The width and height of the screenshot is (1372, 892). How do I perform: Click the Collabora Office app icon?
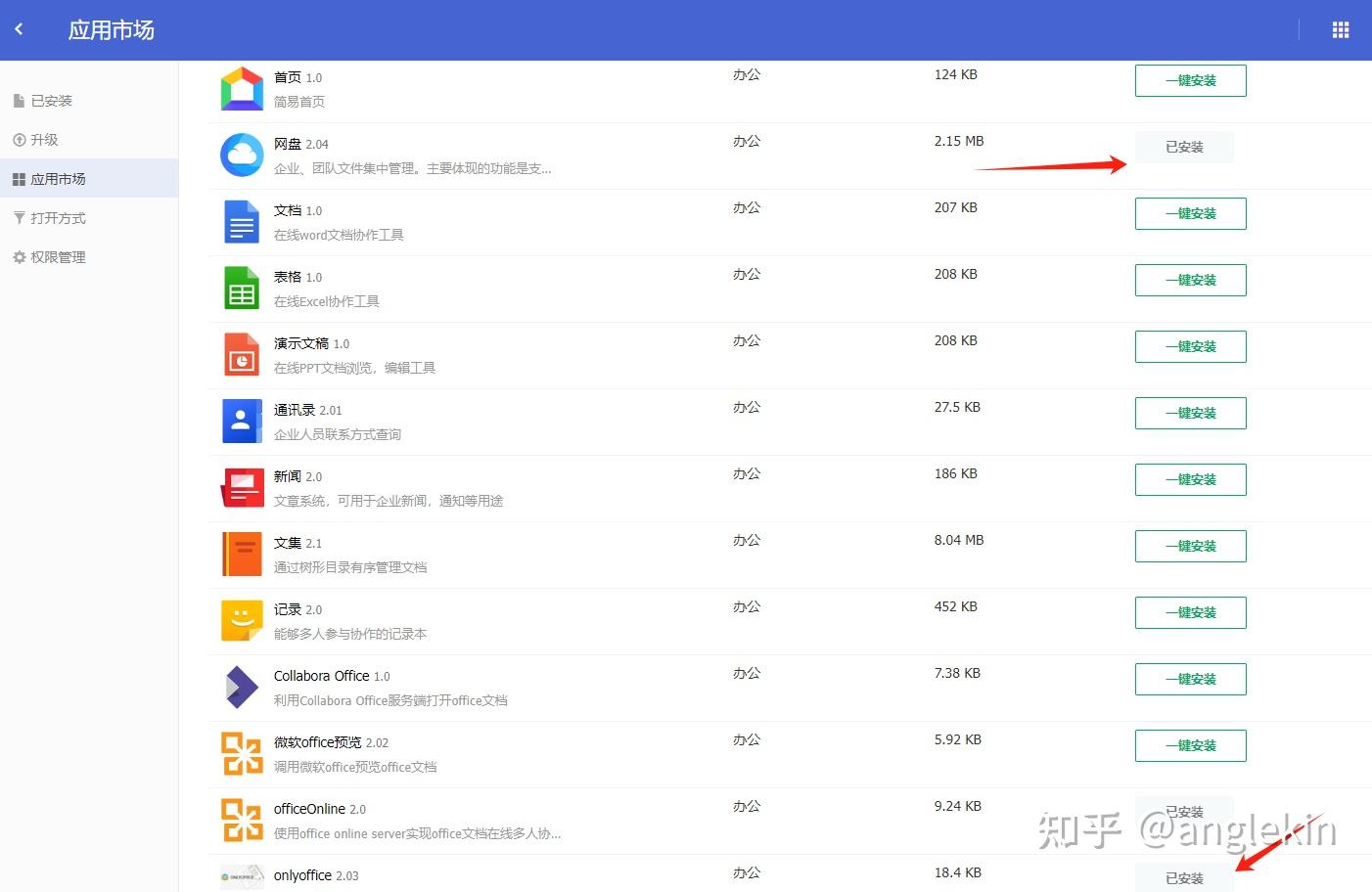242,688
